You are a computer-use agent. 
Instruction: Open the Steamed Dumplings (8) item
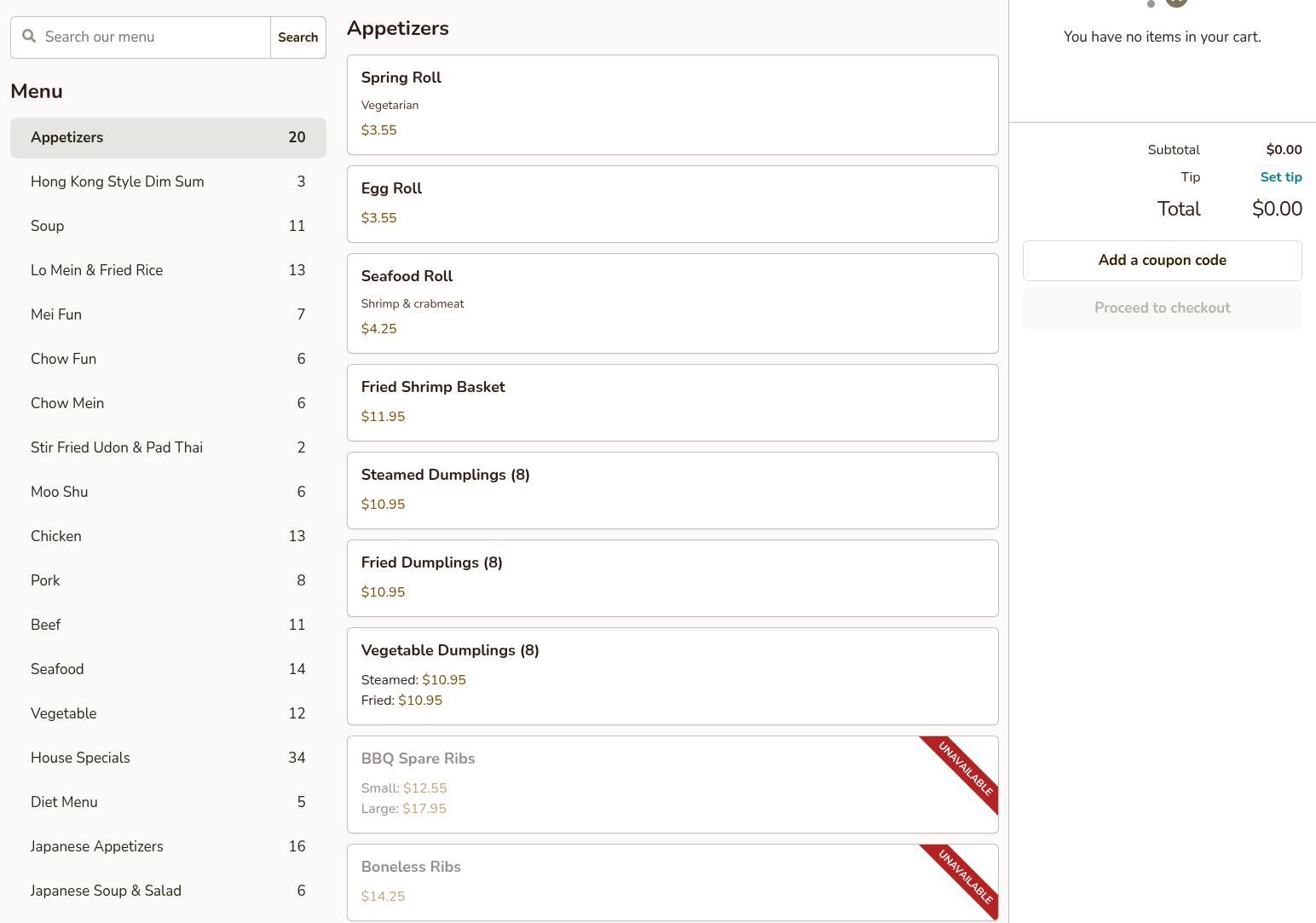tap(672, 491)
